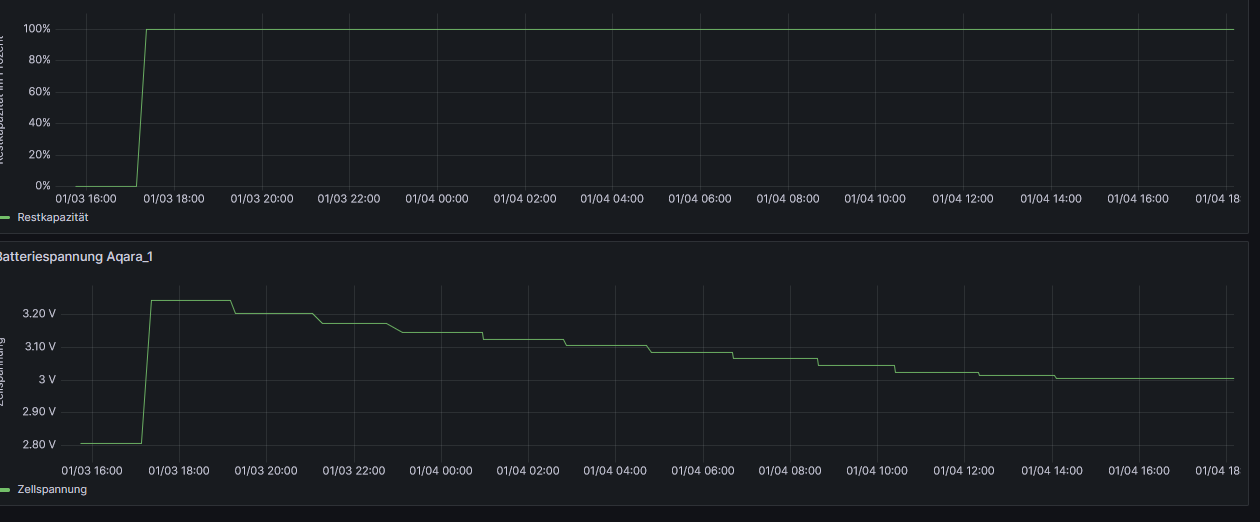Click 01/03 22:00 on the Restkapazität chart time axis
The image size is (1260, 522).
coord(349,199)
